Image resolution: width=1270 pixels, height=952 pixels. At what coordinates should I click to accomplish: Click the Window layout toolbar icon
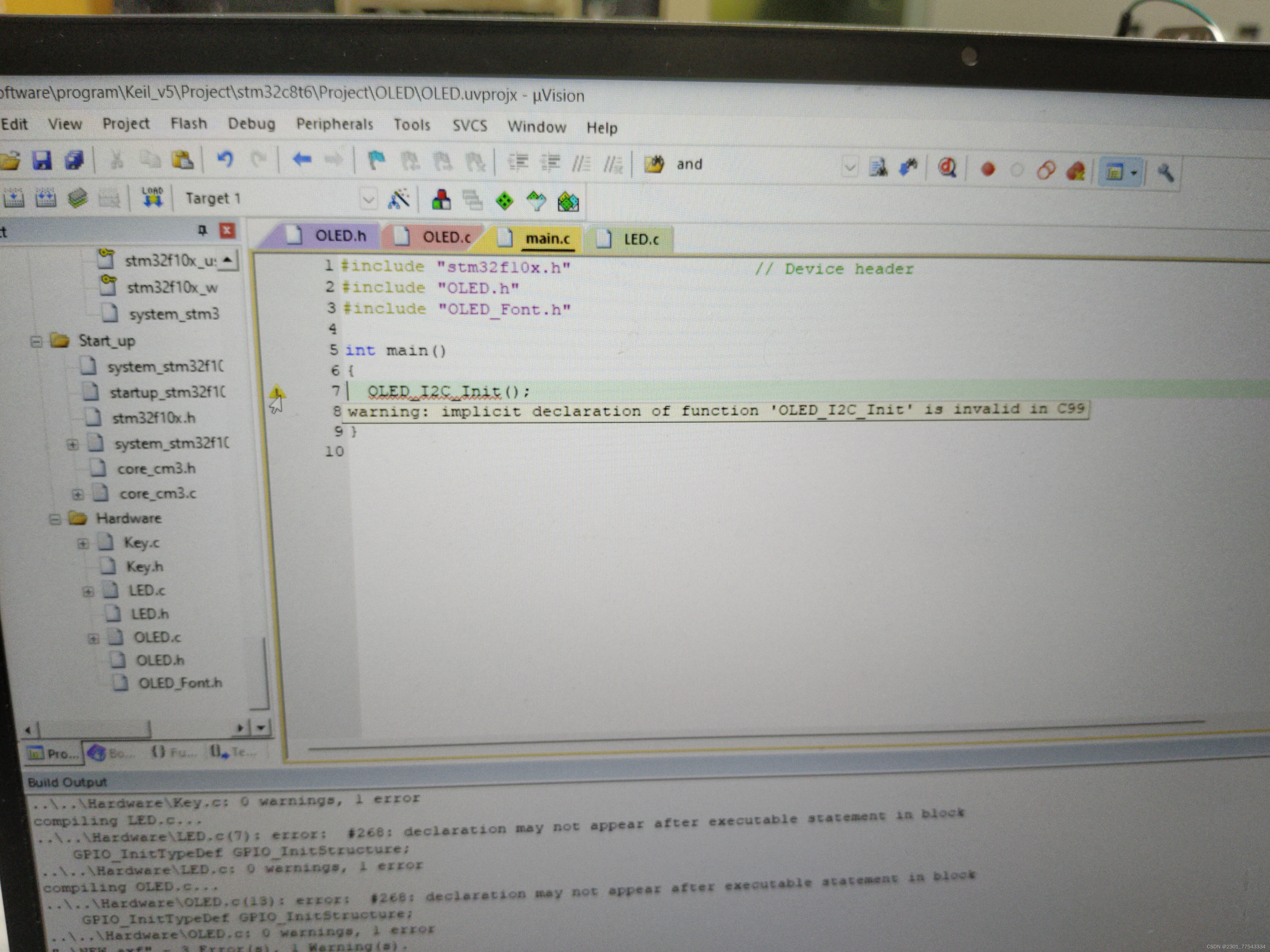pos(1114,172)
